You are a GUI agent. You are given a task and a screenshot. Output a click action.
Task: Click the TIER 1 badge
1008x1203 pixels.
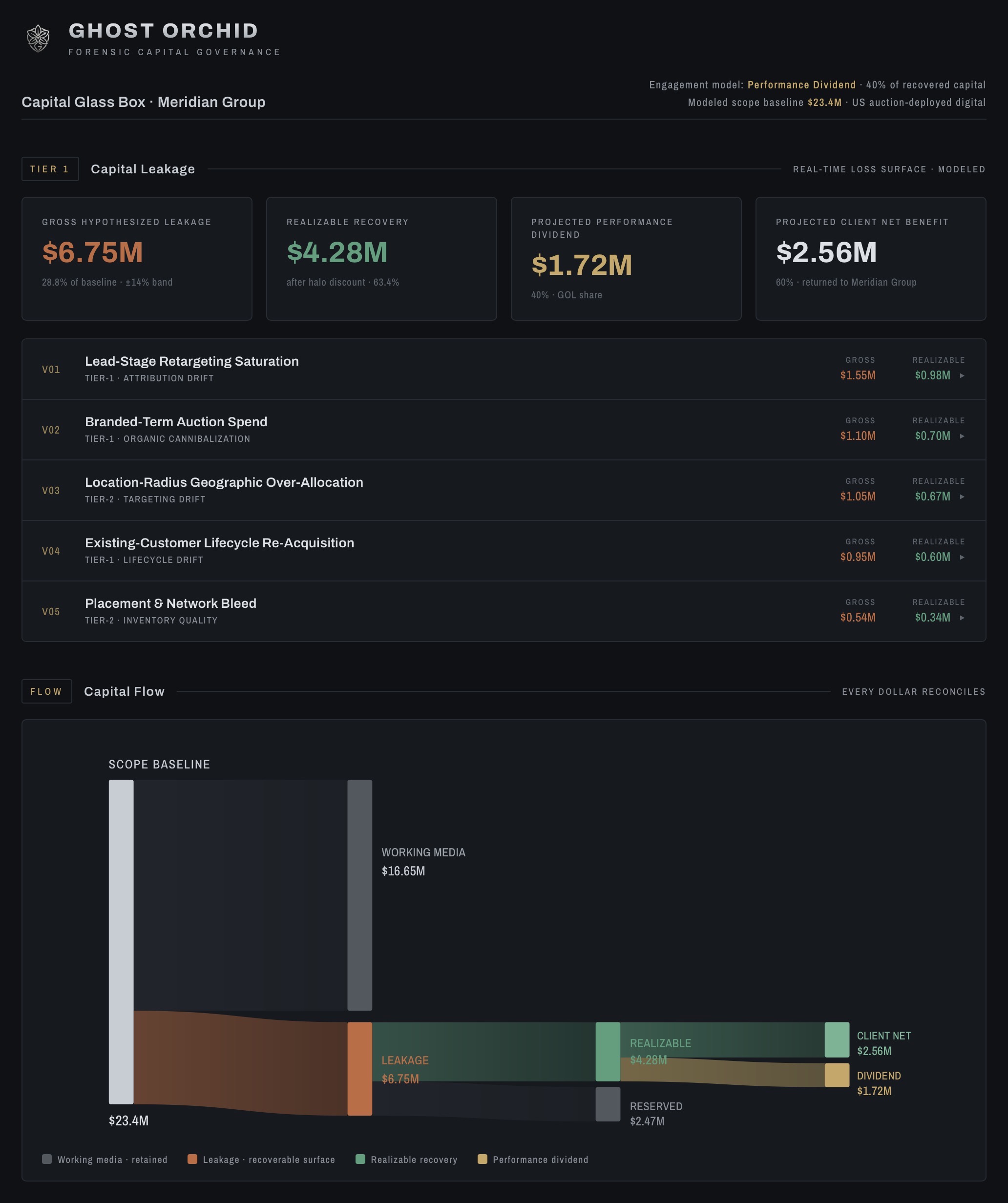[50, 169]
